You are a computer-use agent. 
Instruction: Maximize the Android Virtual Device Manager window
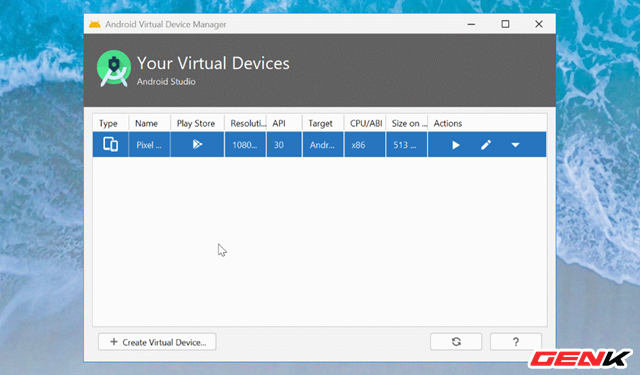coord(505,24)
